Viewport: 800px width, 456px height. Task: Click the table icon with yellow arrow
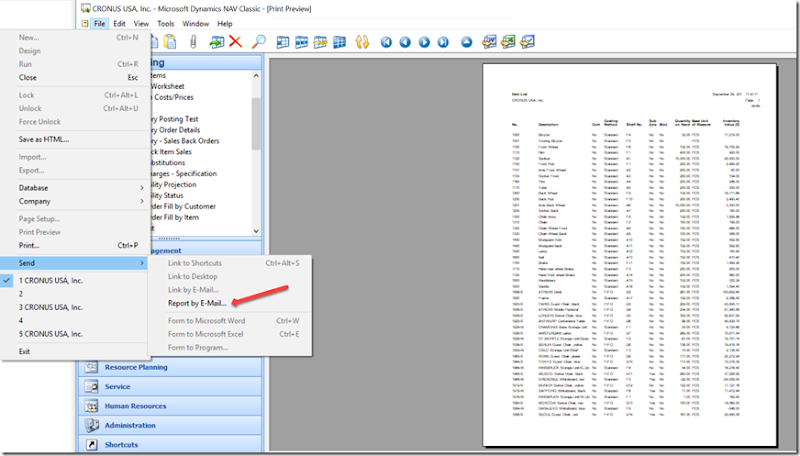pyautogui.click(x=320, y=42)
